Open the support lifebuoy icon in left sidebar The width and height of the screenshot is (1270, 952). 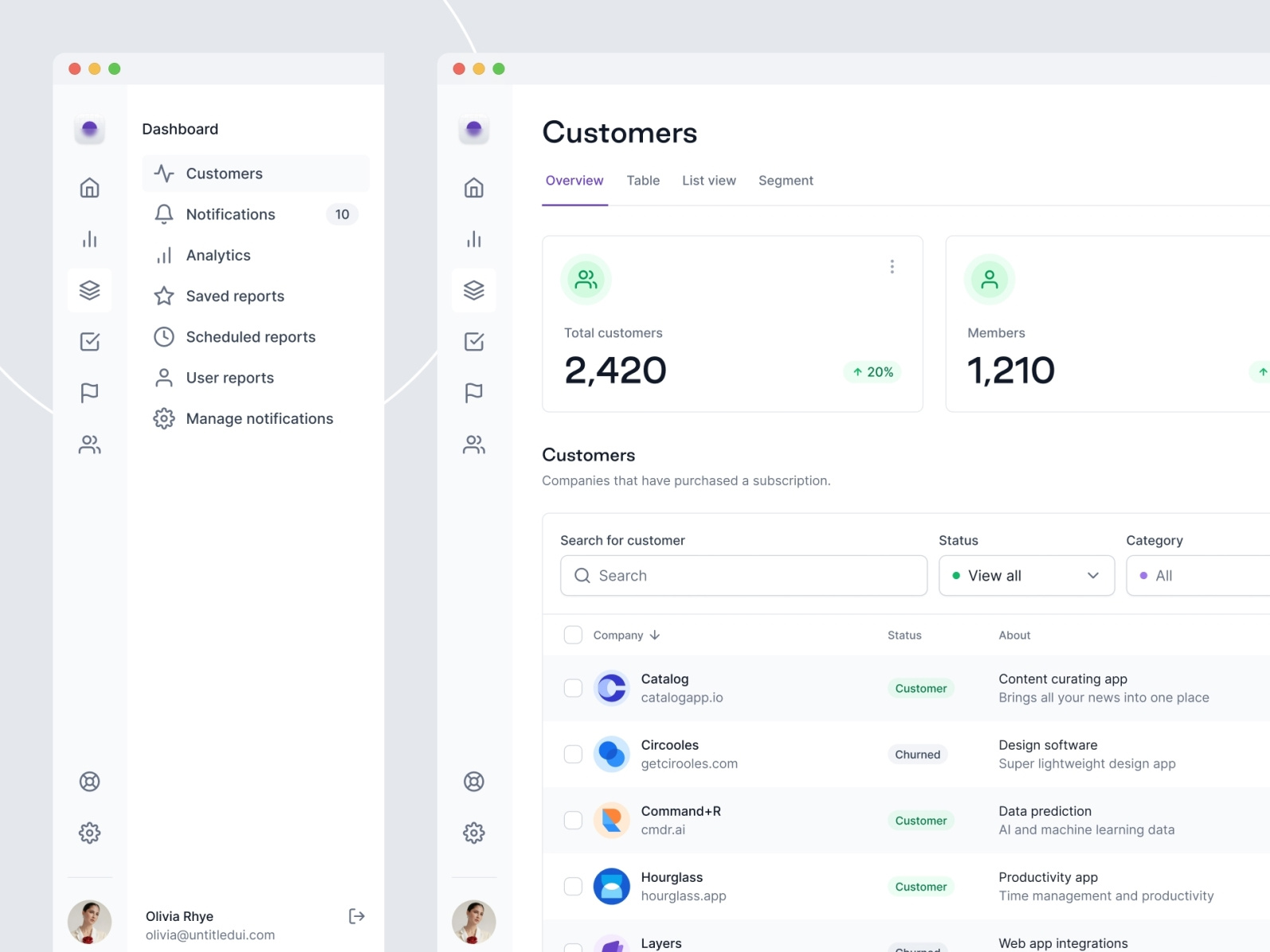click(x=89, y=782)
